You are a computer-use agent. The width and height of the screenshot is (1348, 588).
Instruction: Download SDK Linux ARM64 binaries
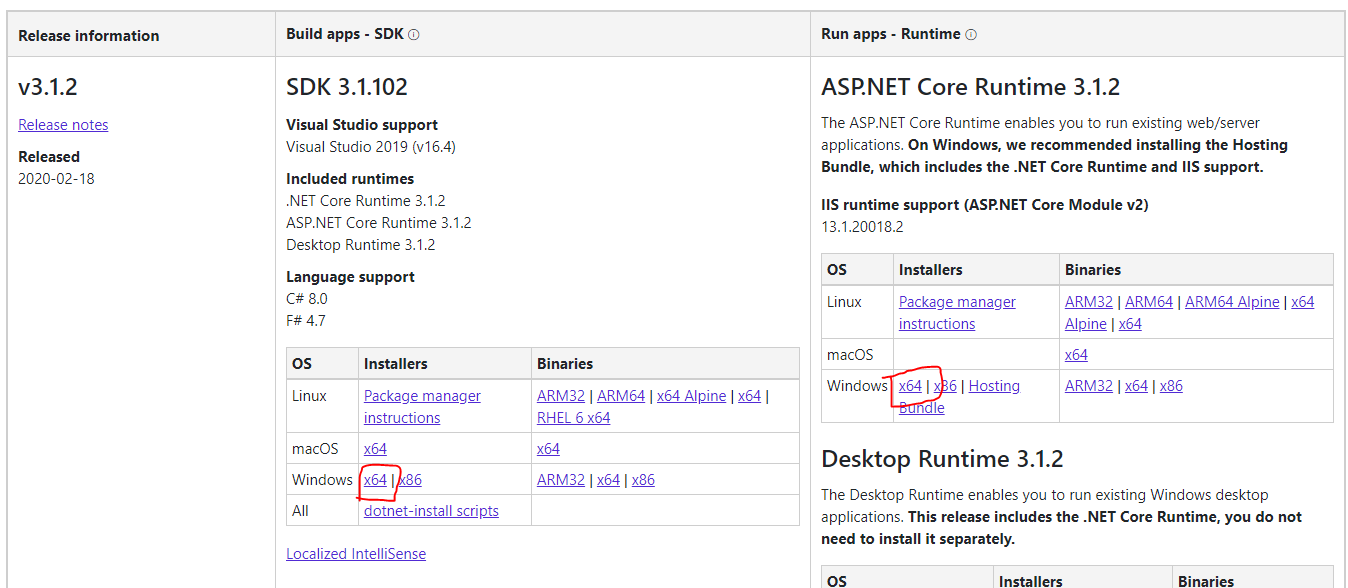coord(621,396)
